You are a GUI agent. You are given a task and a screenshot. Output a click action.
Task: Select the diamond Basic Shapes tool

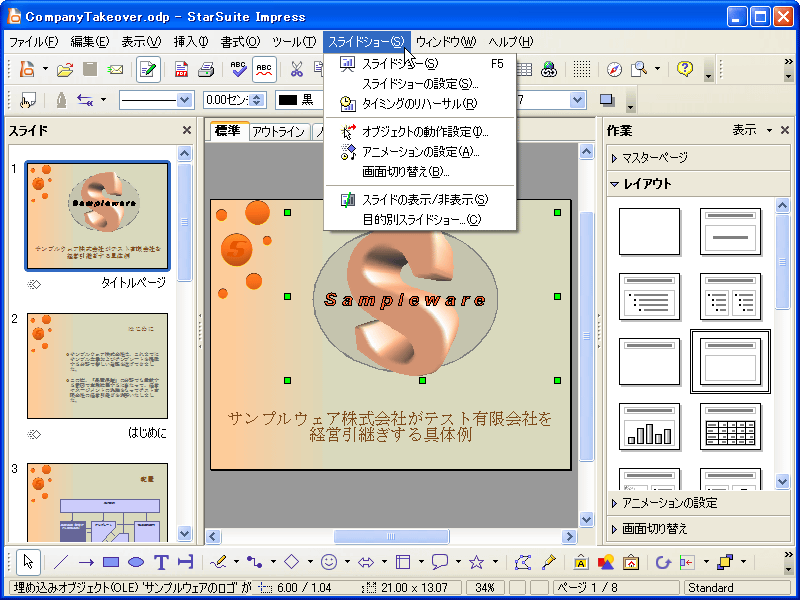point(291,562)
